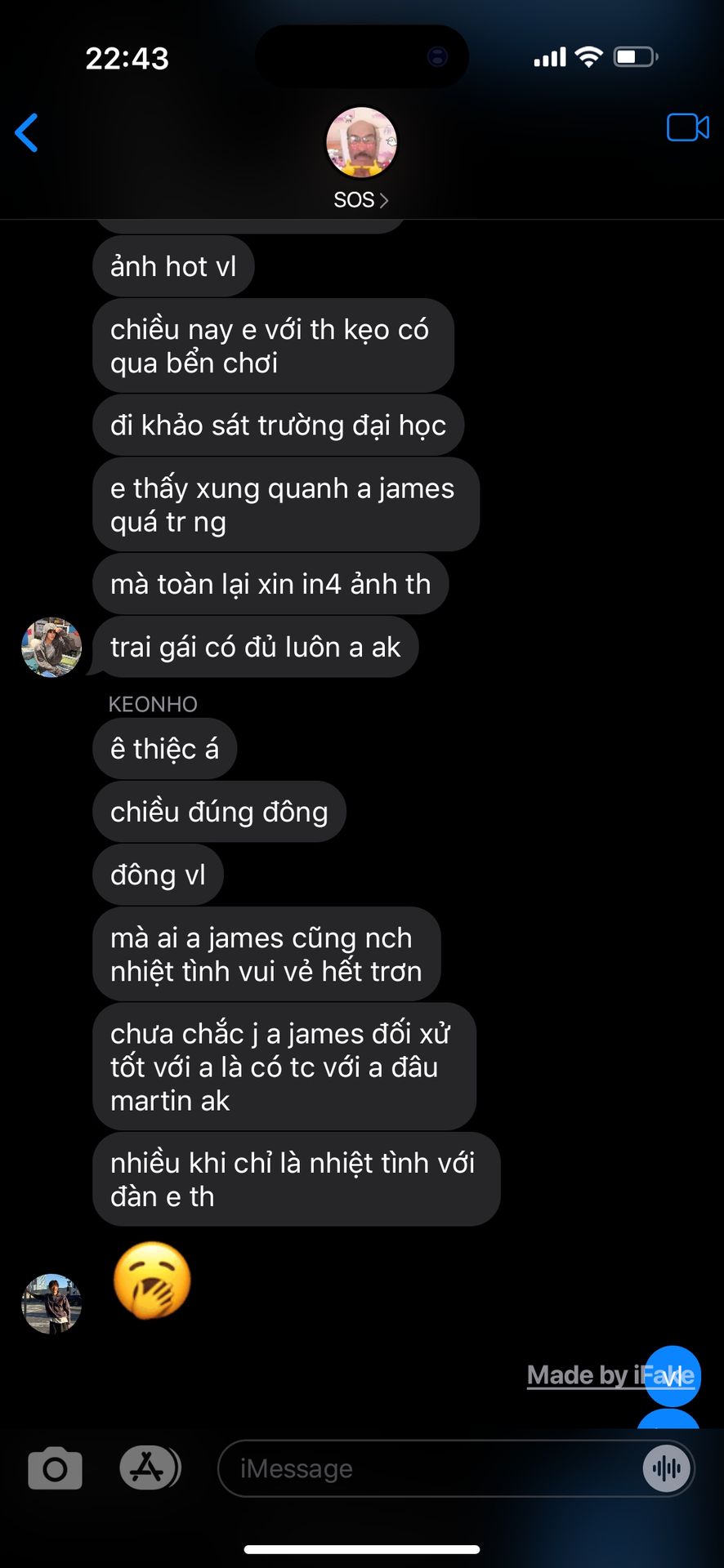This screenshot has height=1568, width=724.
Task: Open the App Store apps icon
Action: (149, 1468)
